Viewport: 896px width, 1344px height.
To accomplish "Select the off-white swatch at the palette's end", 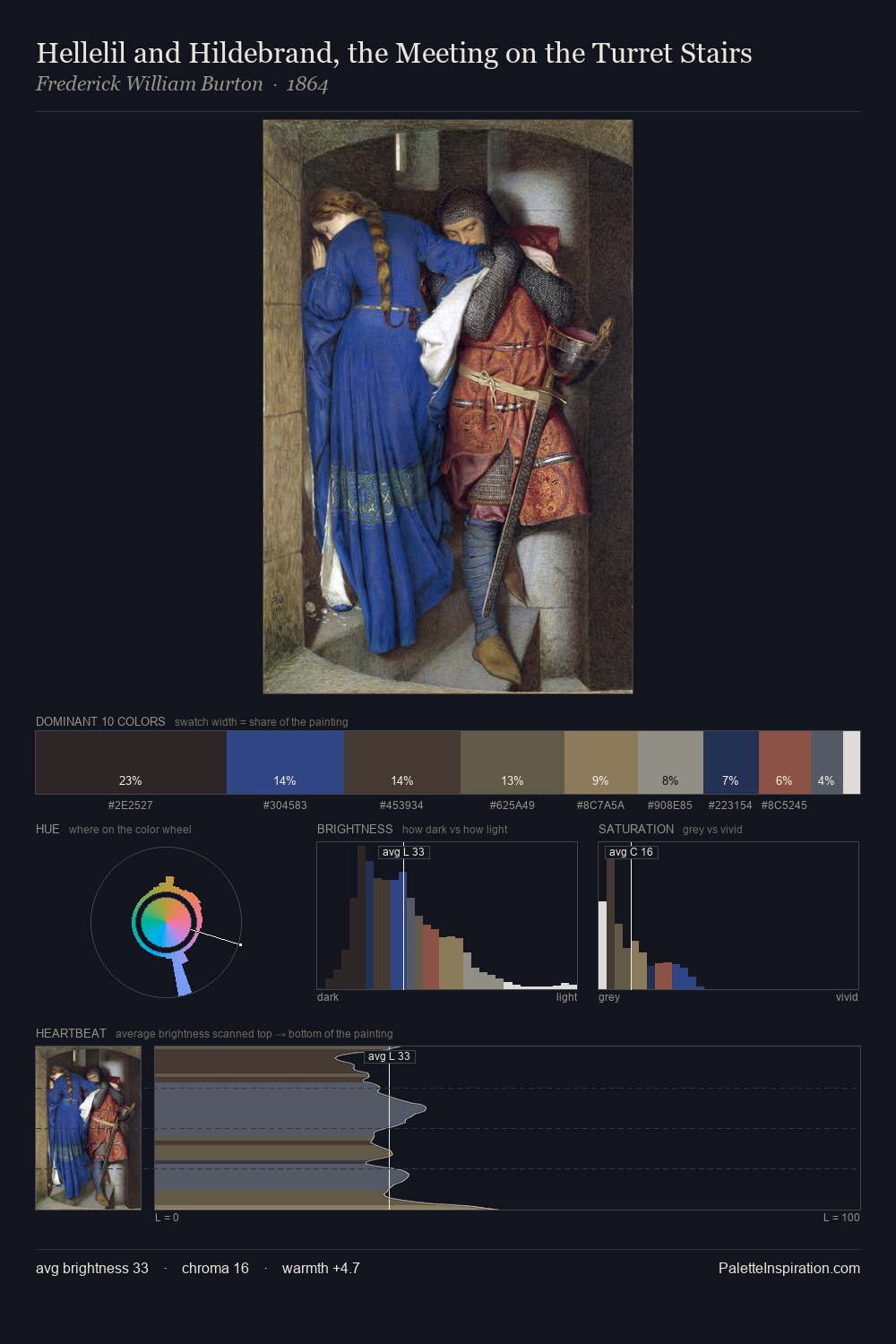I will 851,762.
